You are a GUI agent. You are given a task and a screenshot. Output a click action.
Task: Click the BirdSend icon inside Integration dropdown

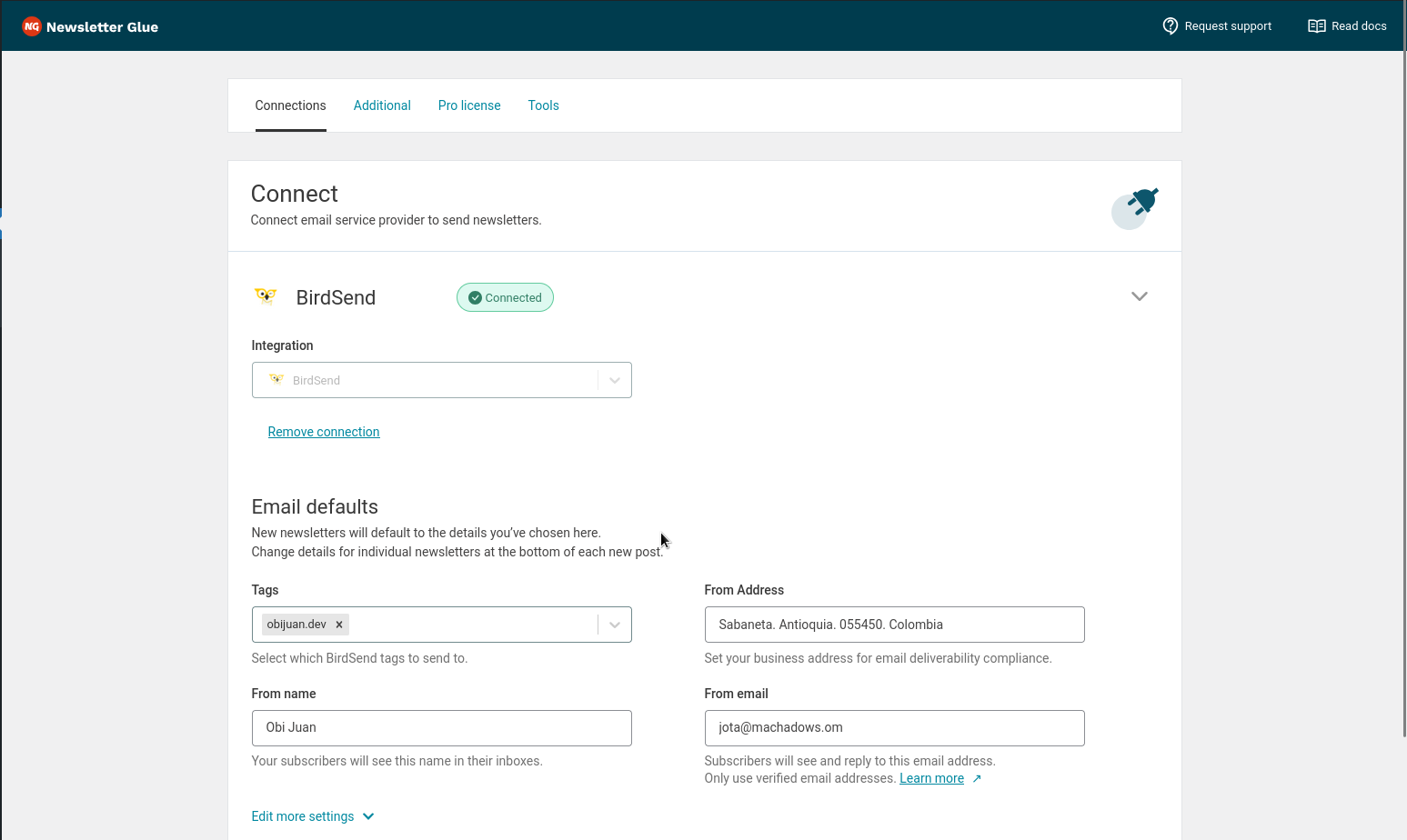pos(276,380)
